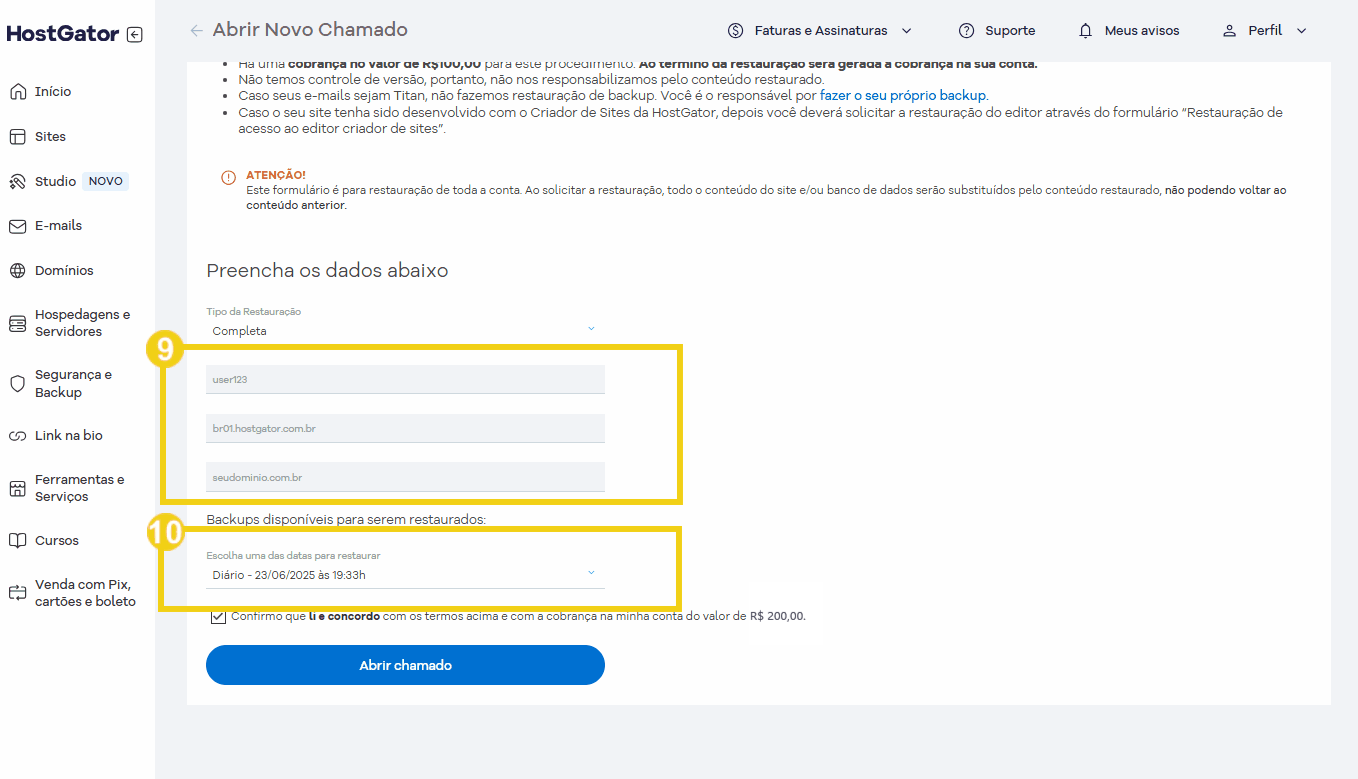Click the Meus avisos bell icon
1358x779 pixels.
(x=1086, y=31)
